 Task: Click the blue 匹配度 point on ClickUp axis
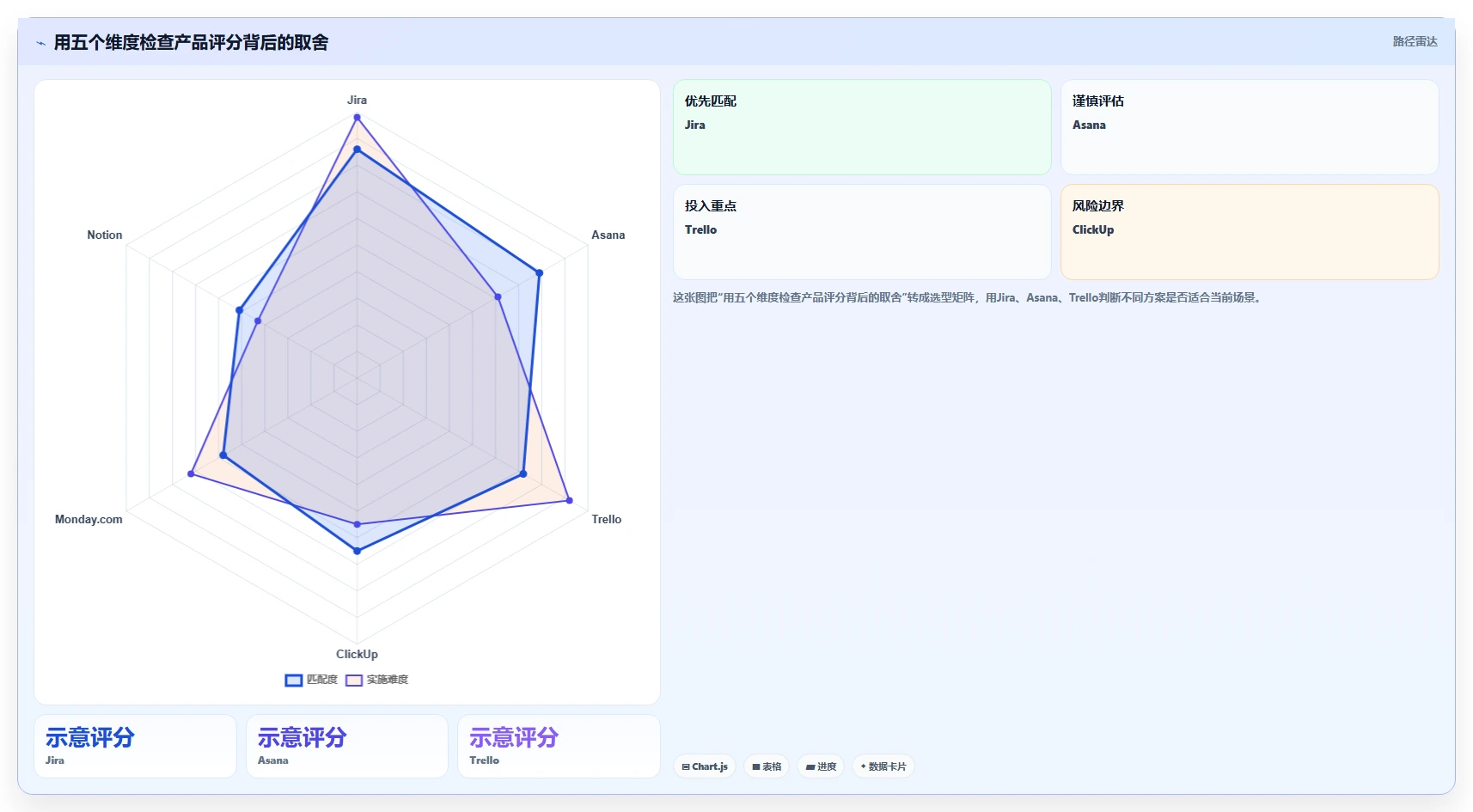(x=357, y=551)
